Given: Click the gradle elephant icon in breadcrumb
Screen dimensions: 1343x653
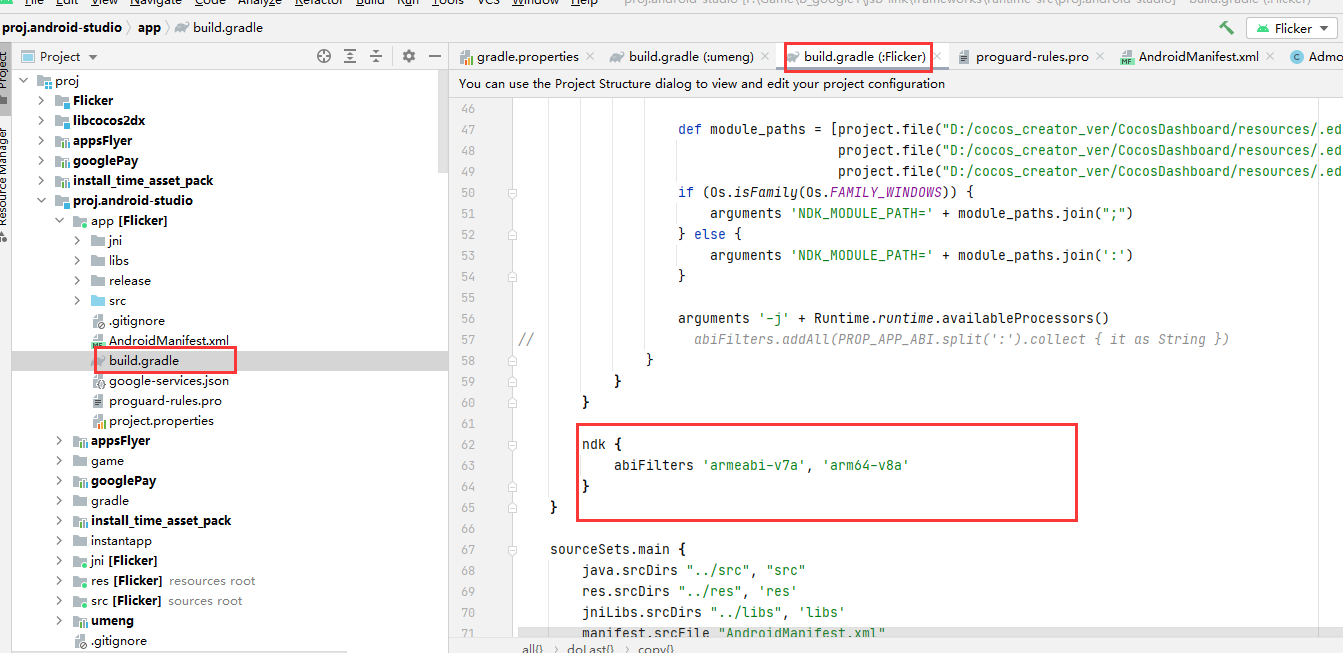Looking at the screenshot, I should [x=180, y=28].
